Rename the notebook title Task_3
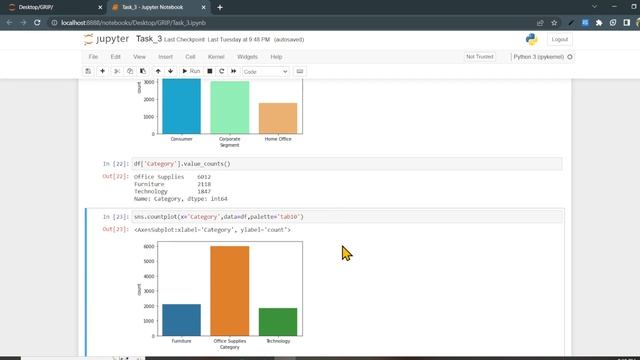640x360 pixels. (x=149, y=39)
